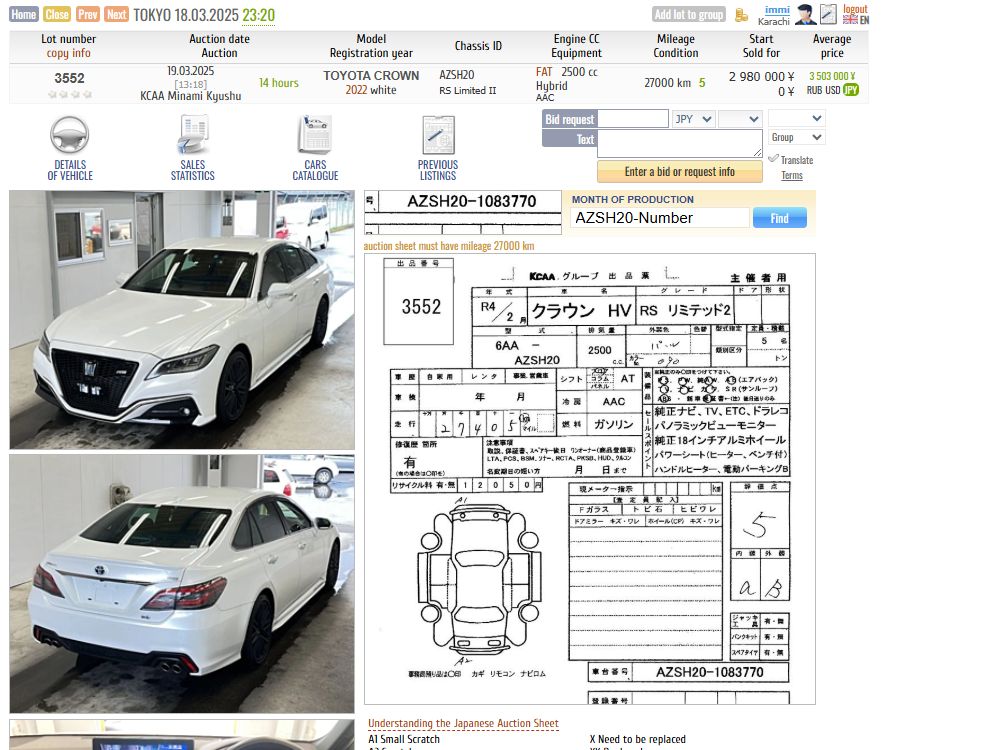The height and width of the screenshot is (750, 1000).
Task: Click the AZSH20-Number production month field
Action: click(659, 218)
